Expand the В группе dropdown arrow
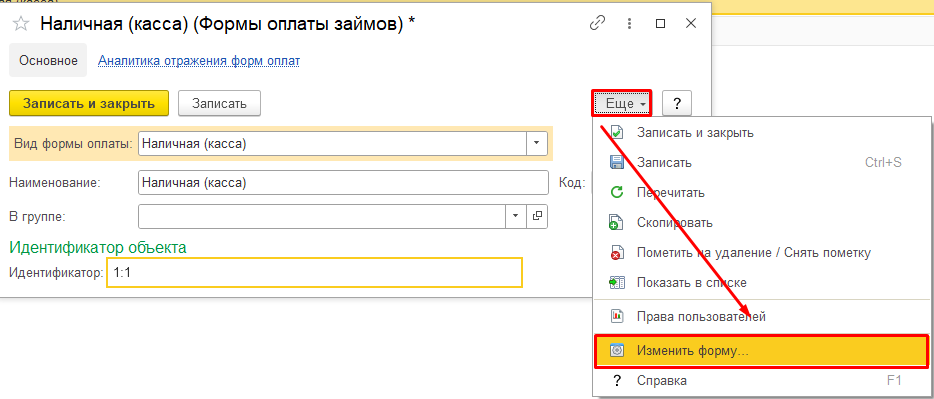 click(x=516, y=216)
